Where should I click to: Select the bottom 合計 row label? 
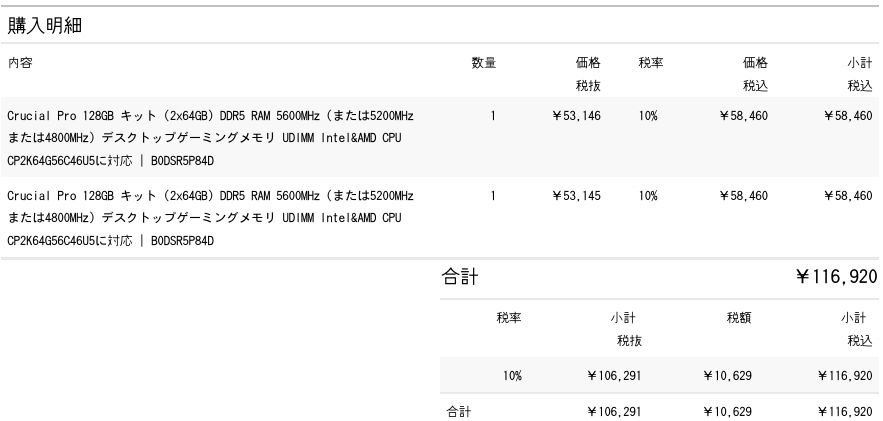pos(459,411)
